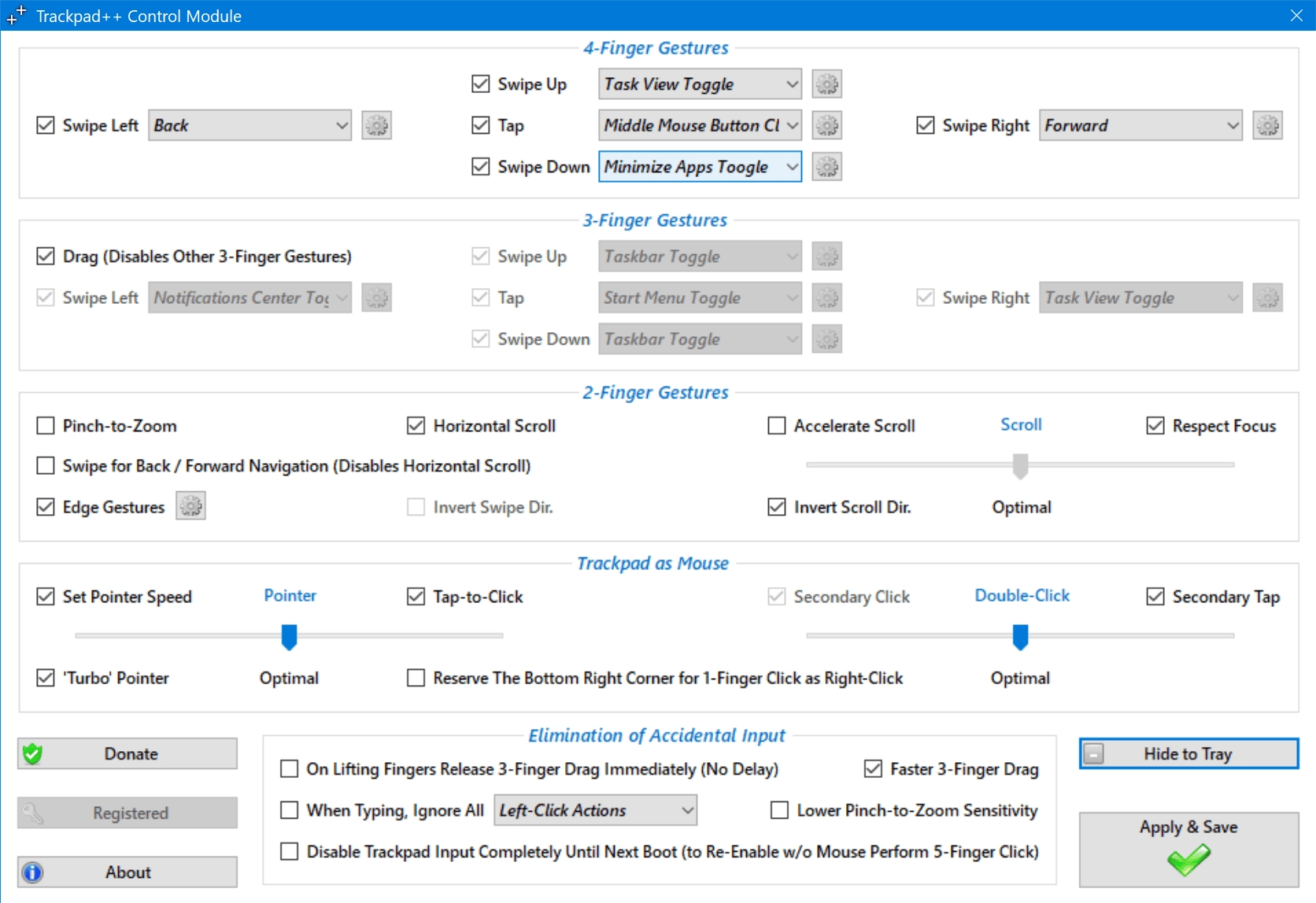The image size is (1316, 903).
Task: Open Notifications Center Toggle dropdown
Action: pyautogui.click(x=250, y=298)
